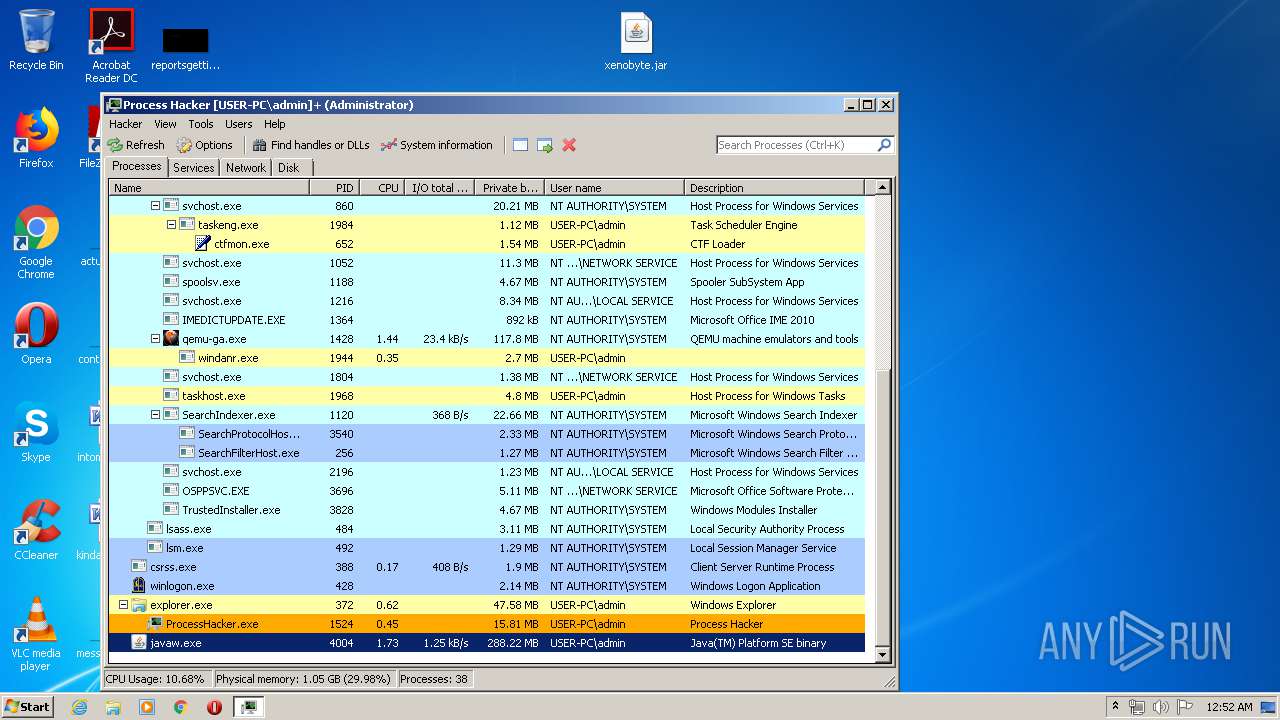Open the Help menu
This screenshot has height=720, width=1280.
click(275, 124)
